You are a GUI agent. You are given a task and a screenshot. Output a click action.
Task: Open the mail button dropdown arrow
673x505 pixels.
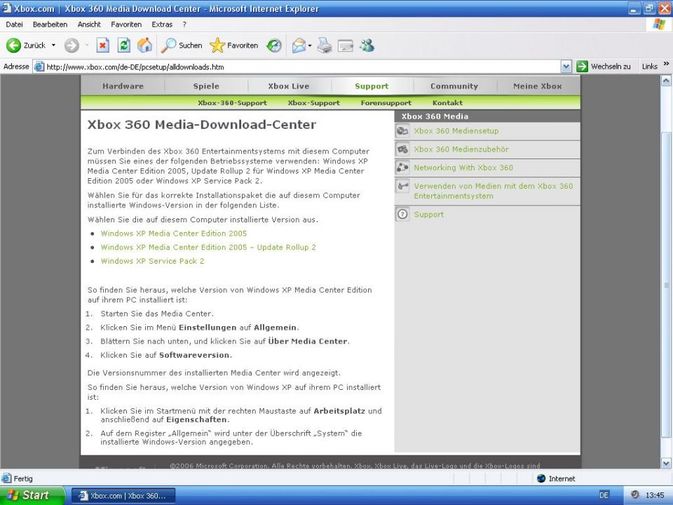click(309, 45)
